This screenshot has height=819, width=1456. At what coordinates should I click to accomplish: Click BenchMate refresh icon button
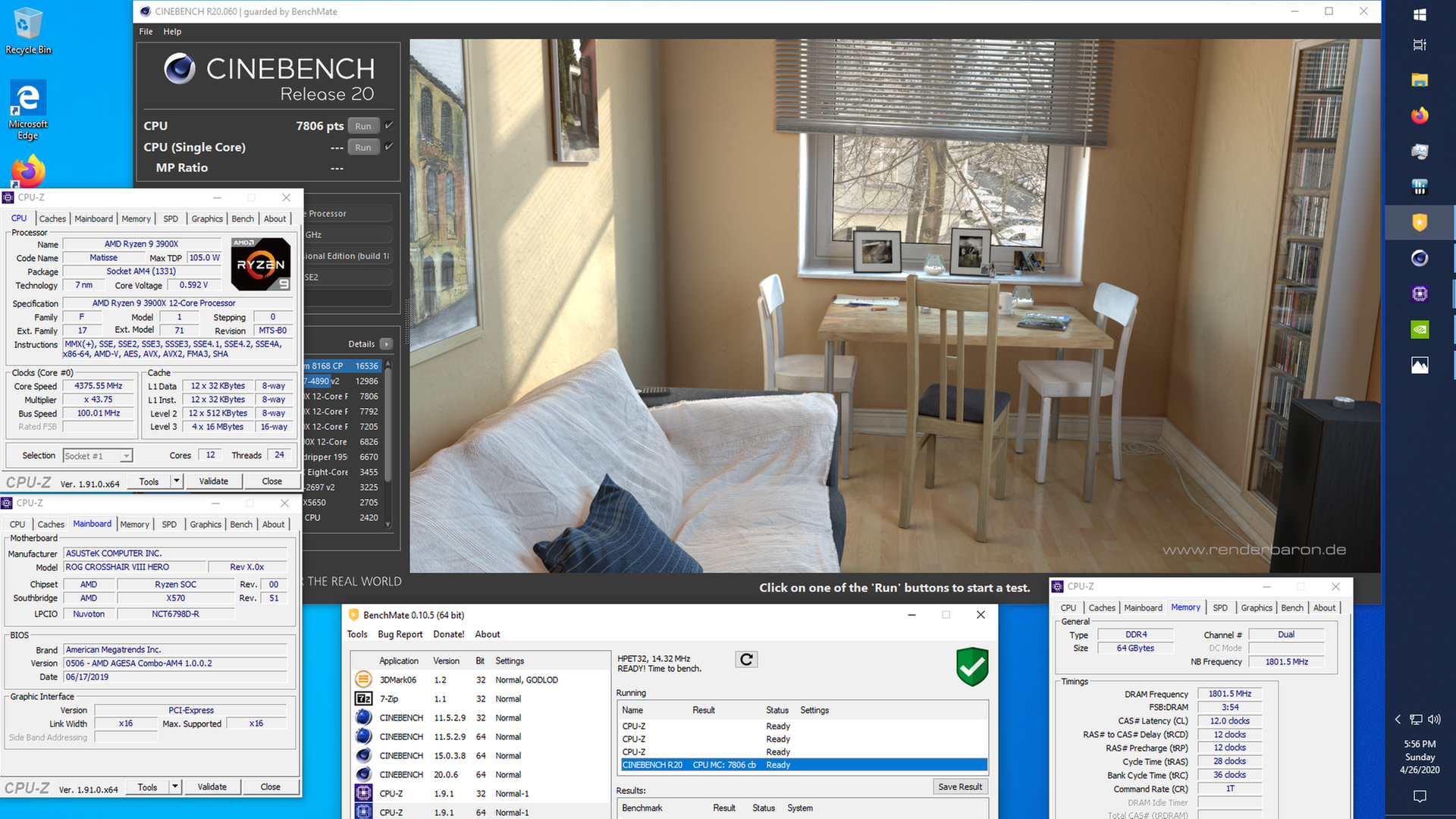coord(746,659)
